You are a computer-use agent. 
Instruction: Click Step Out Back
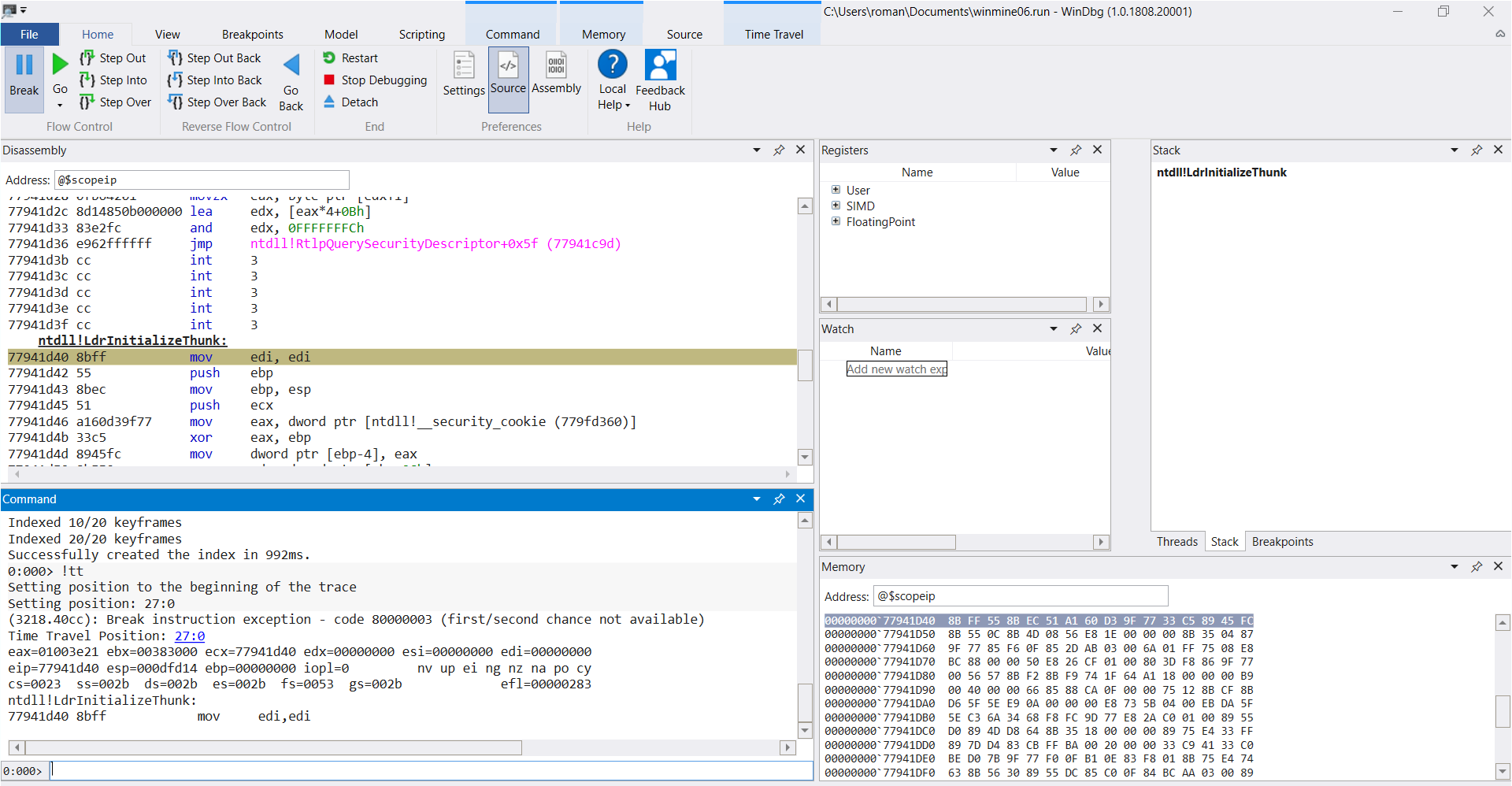pyautogui.click(x=214, y=57)
